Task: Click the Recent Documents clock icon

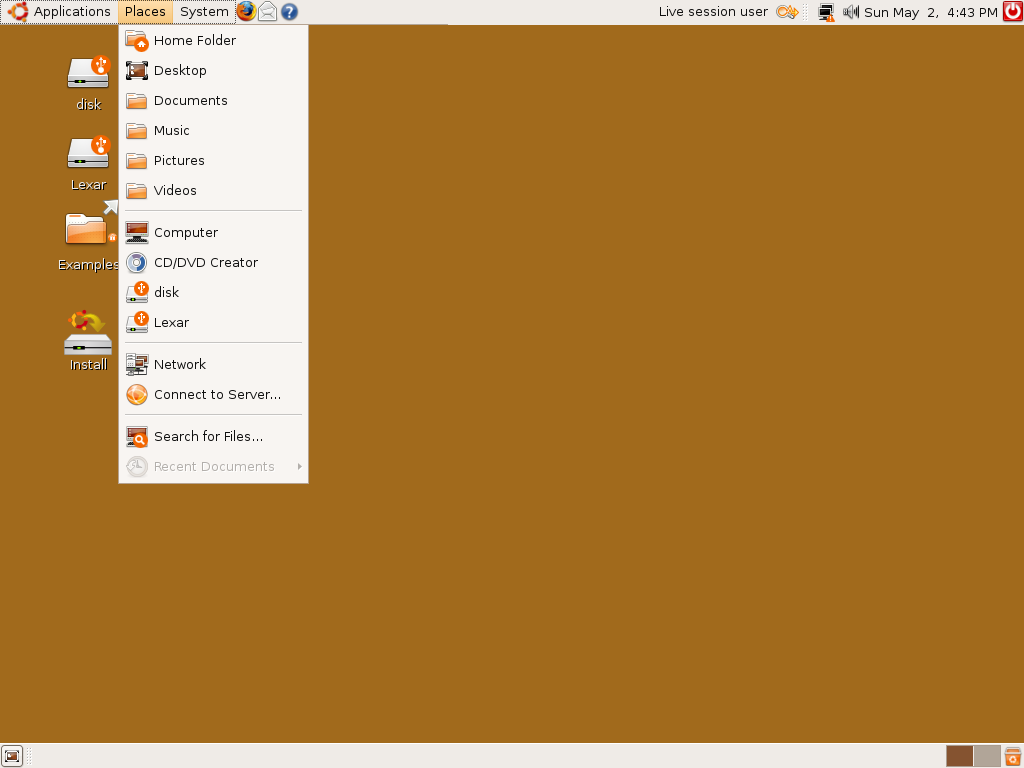Action: (x=137, y=466)
